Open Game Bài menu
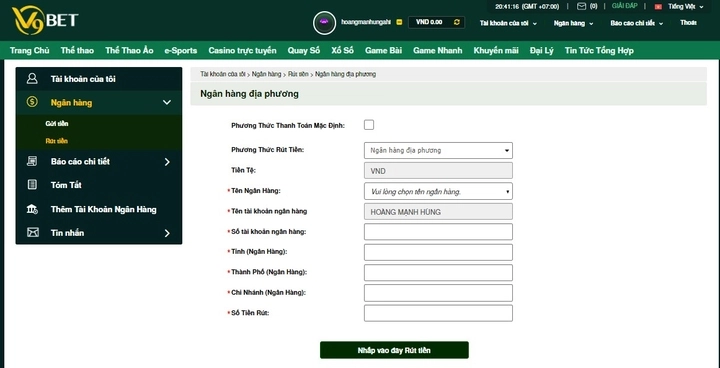Image resolution: width=720 pixels, height=368 pixels. (383, 51)
